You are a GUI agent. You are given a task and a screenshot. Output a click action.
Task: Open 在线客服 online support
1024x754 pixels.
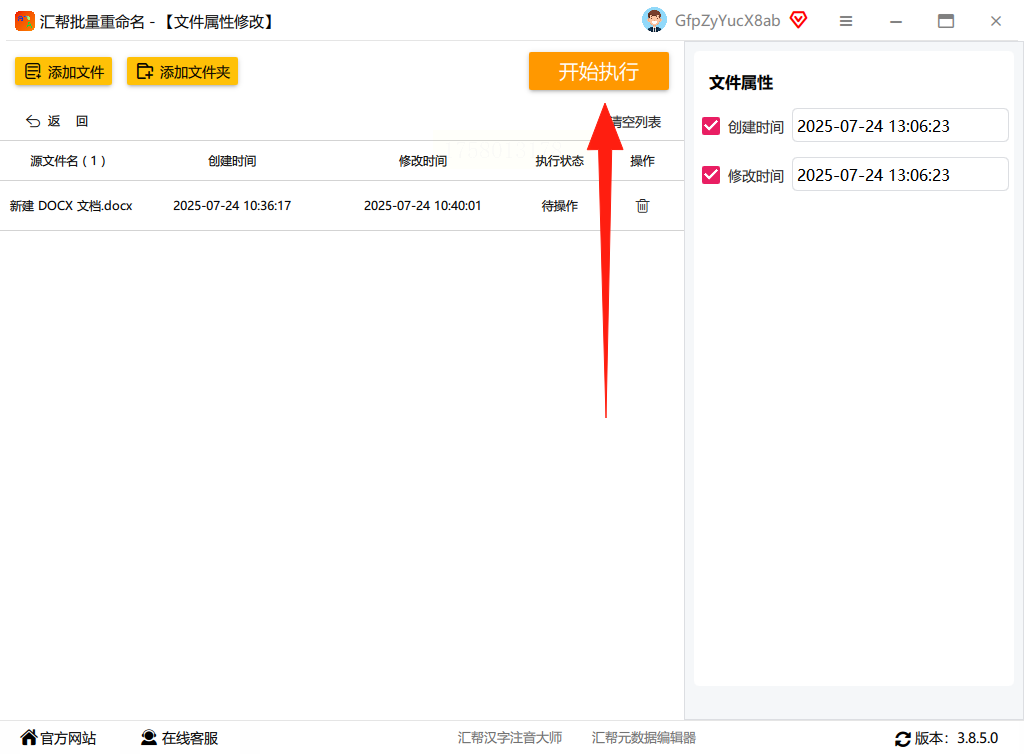180,738
